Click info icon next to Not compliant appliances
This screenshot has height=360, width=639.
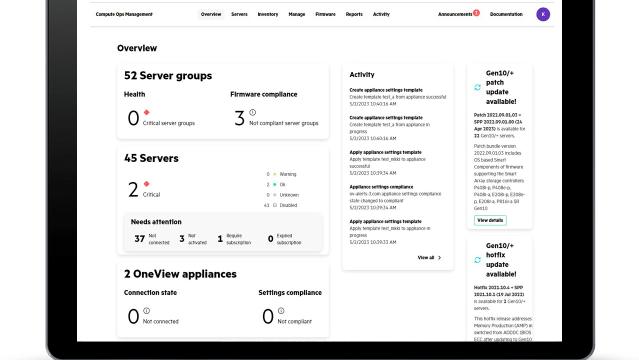click(281, 311)
